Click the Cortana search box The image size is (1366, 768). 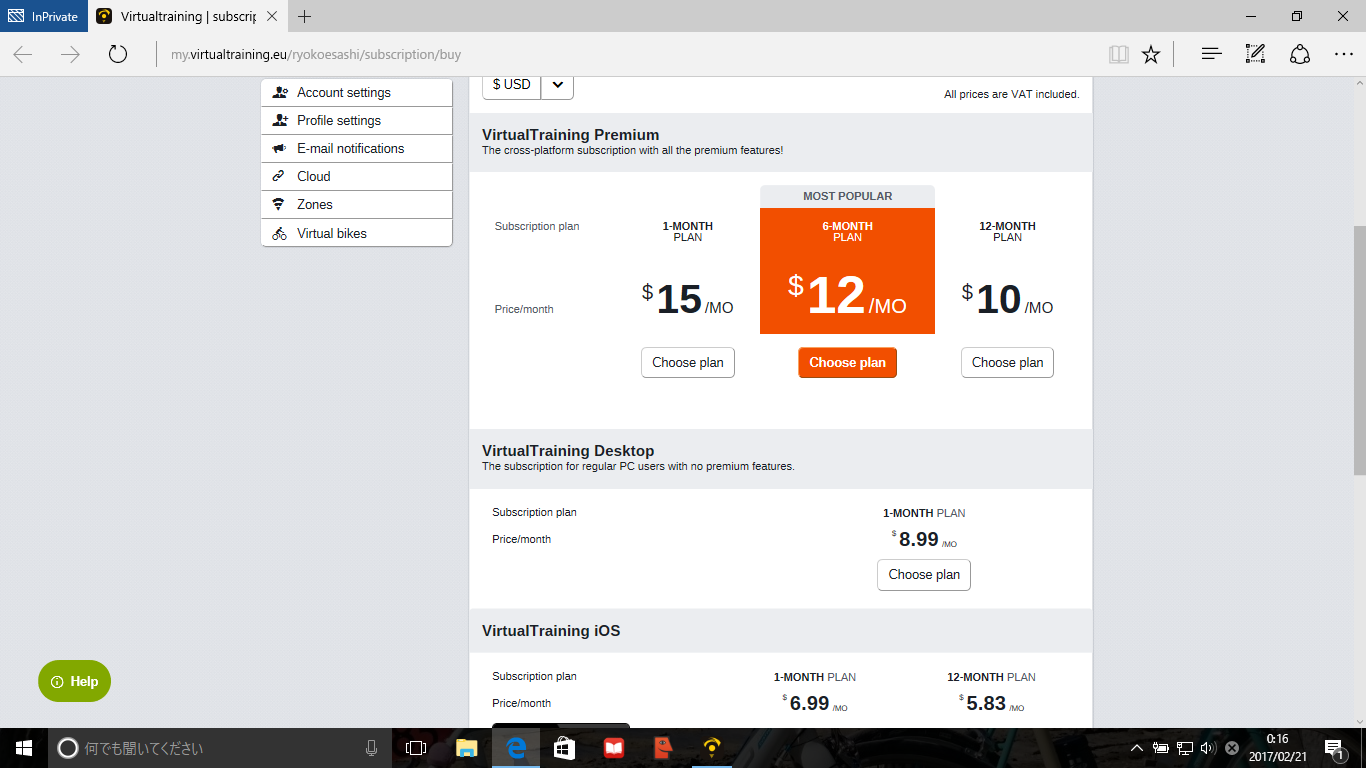(220, 747)
